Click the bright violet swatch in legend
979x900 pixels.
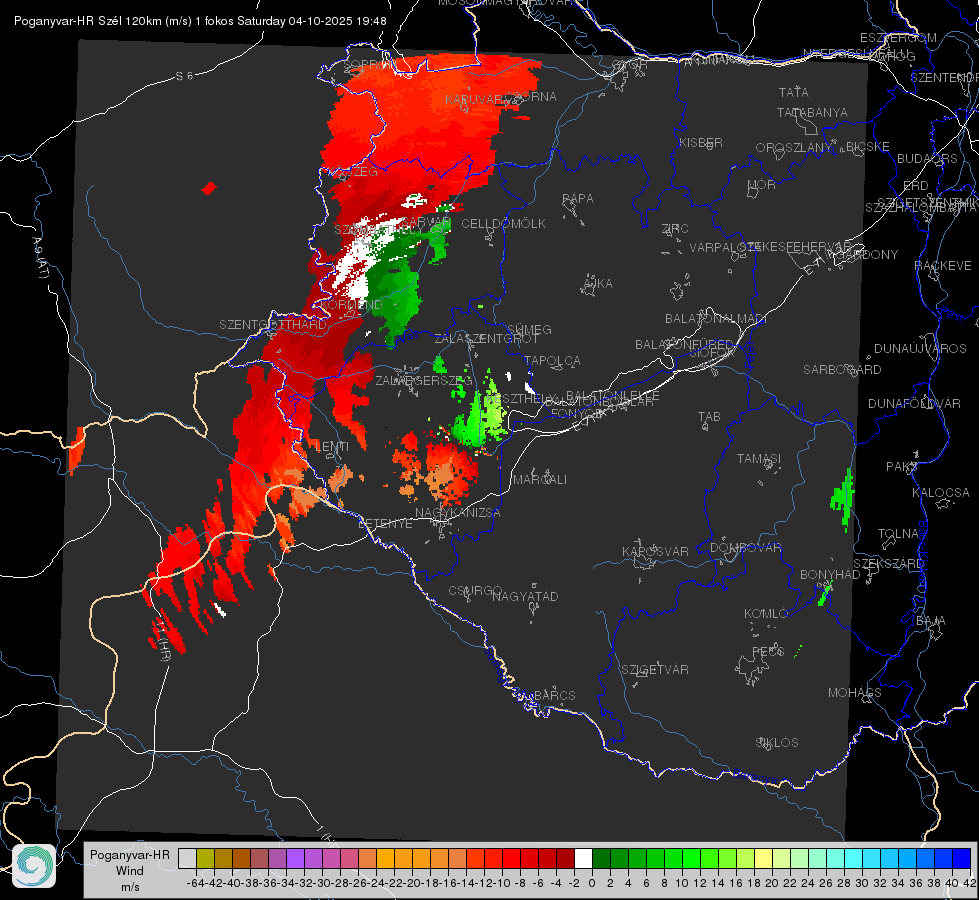295,858
